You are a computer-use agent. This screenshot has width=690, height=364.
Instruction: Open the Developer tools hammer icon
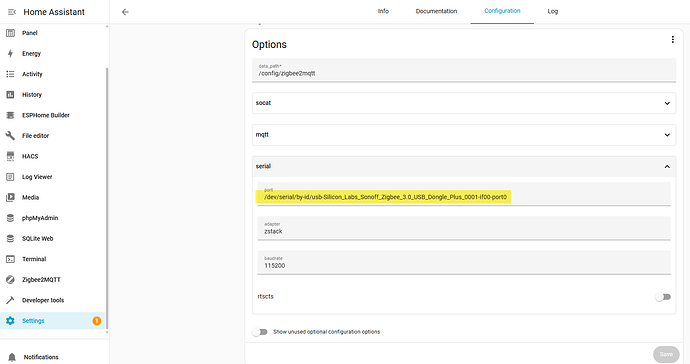10,300
